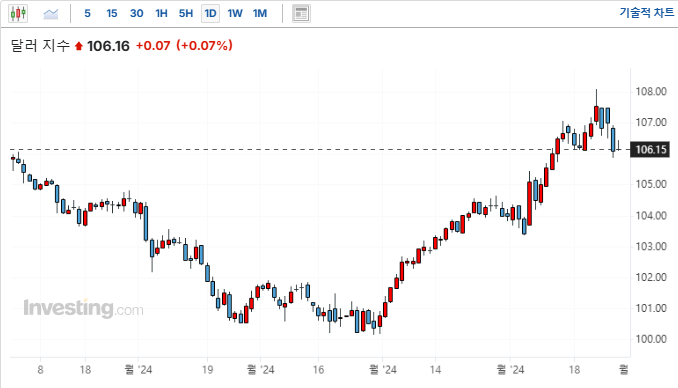Click the 104.00 axis label

(651, 215)
